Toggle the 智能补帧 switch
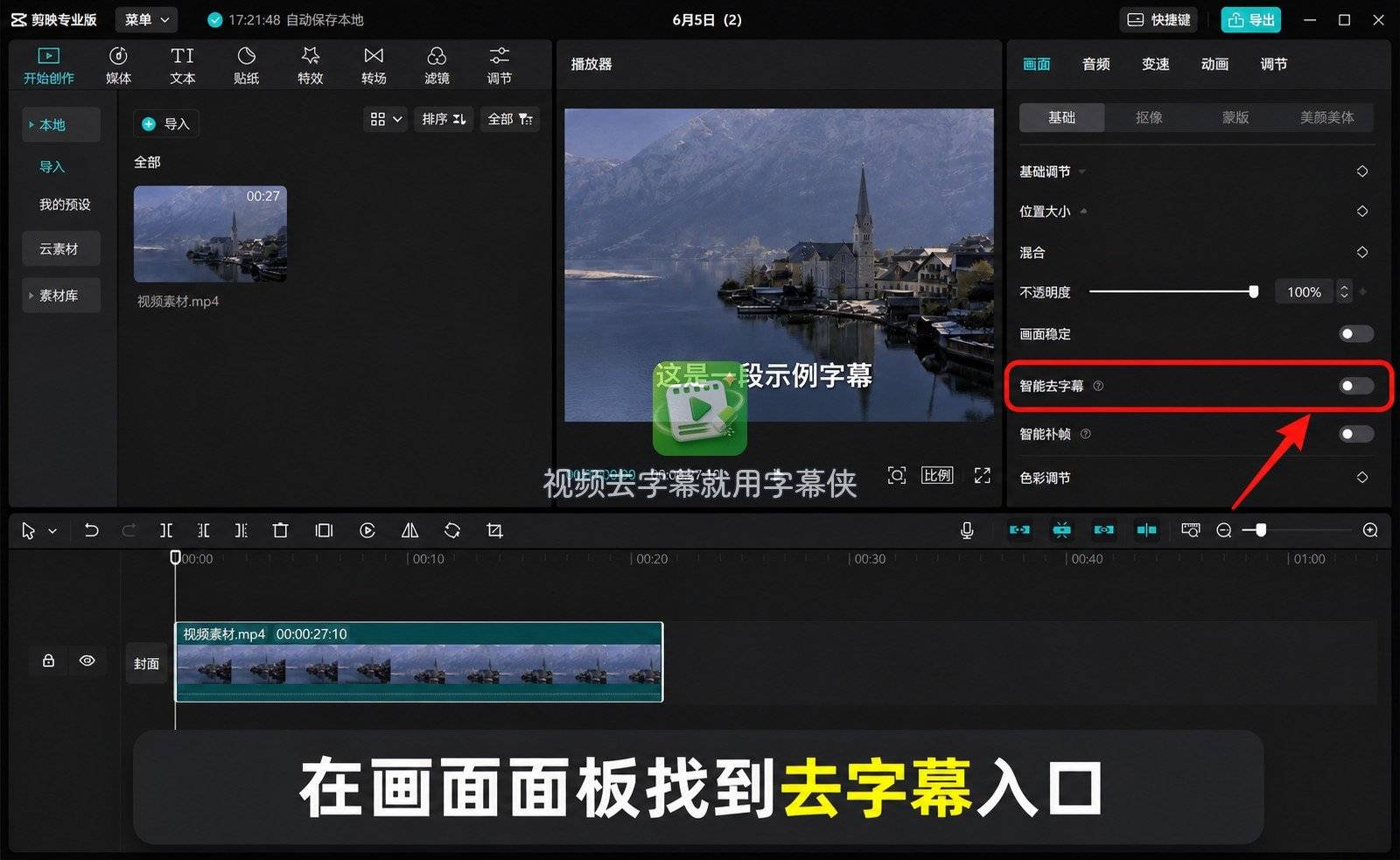Viewport: 1400px width, 860px height. 1356,434
